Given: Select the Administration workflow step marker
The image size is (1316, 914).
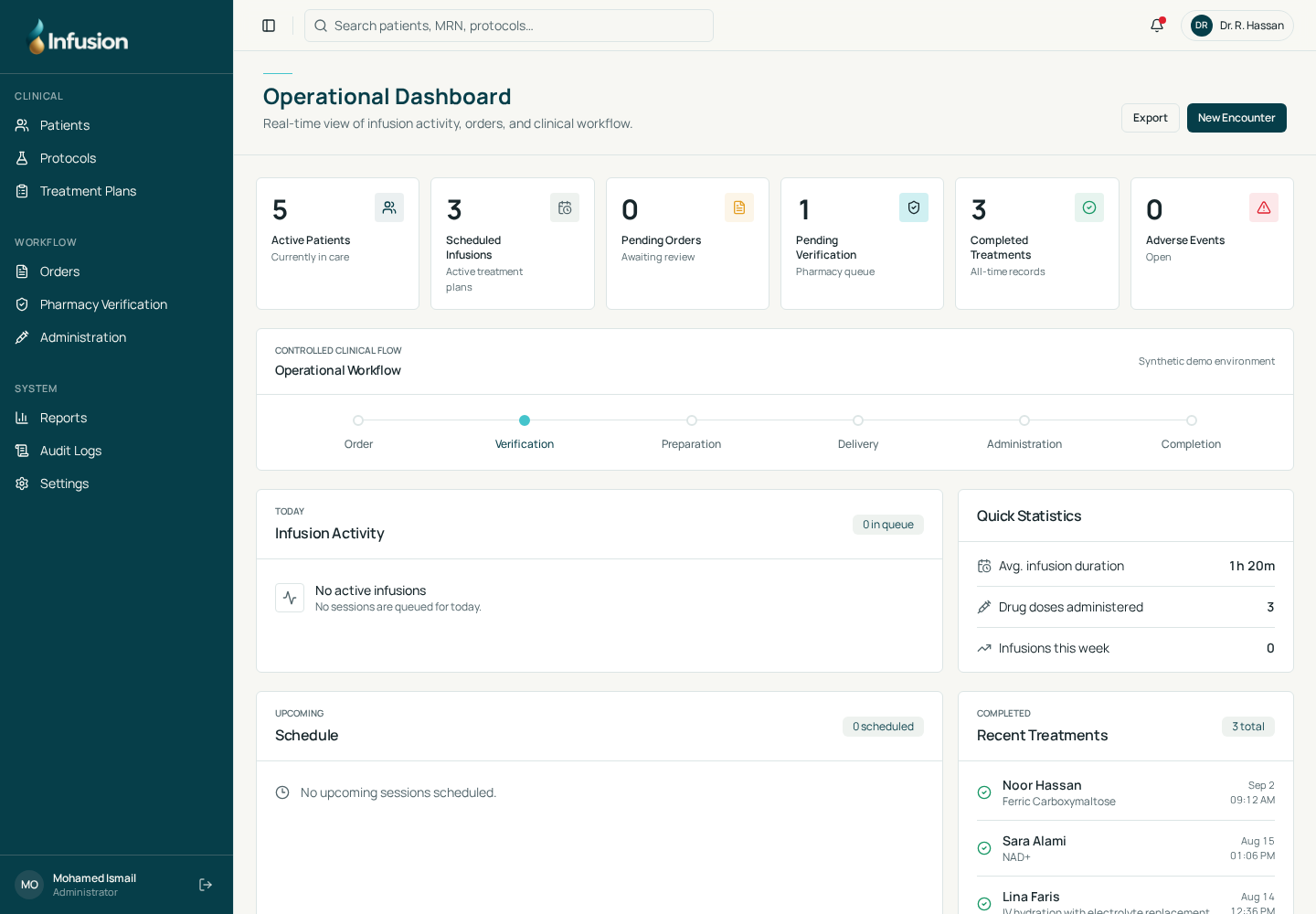Looking at the screenshot, I should point(1024,420).
